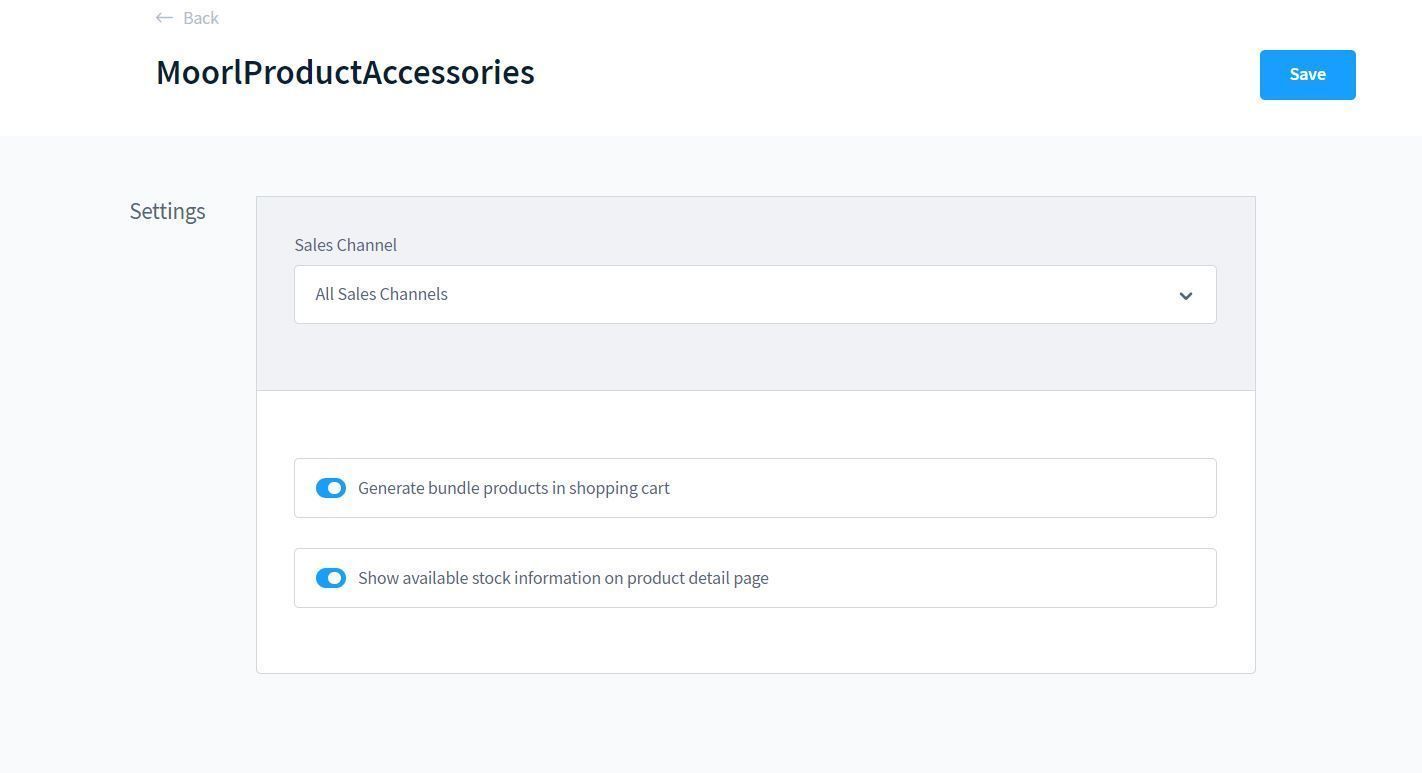
Task: Go back via the Back link
Action: coord(200,18)
